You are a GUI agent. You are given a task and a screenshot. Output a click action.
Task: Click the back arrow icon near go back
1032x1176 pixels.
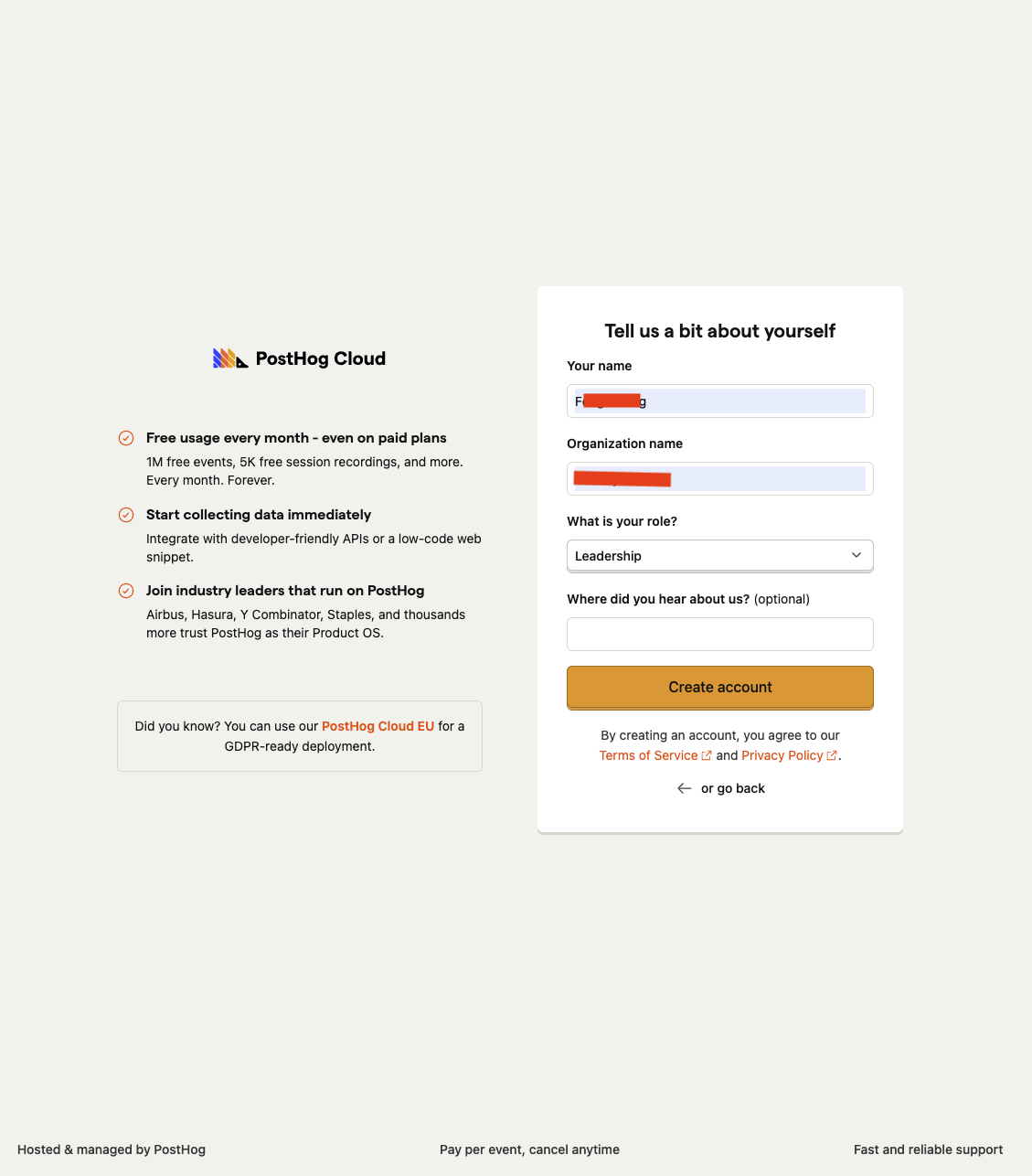[x=685, y=788]
